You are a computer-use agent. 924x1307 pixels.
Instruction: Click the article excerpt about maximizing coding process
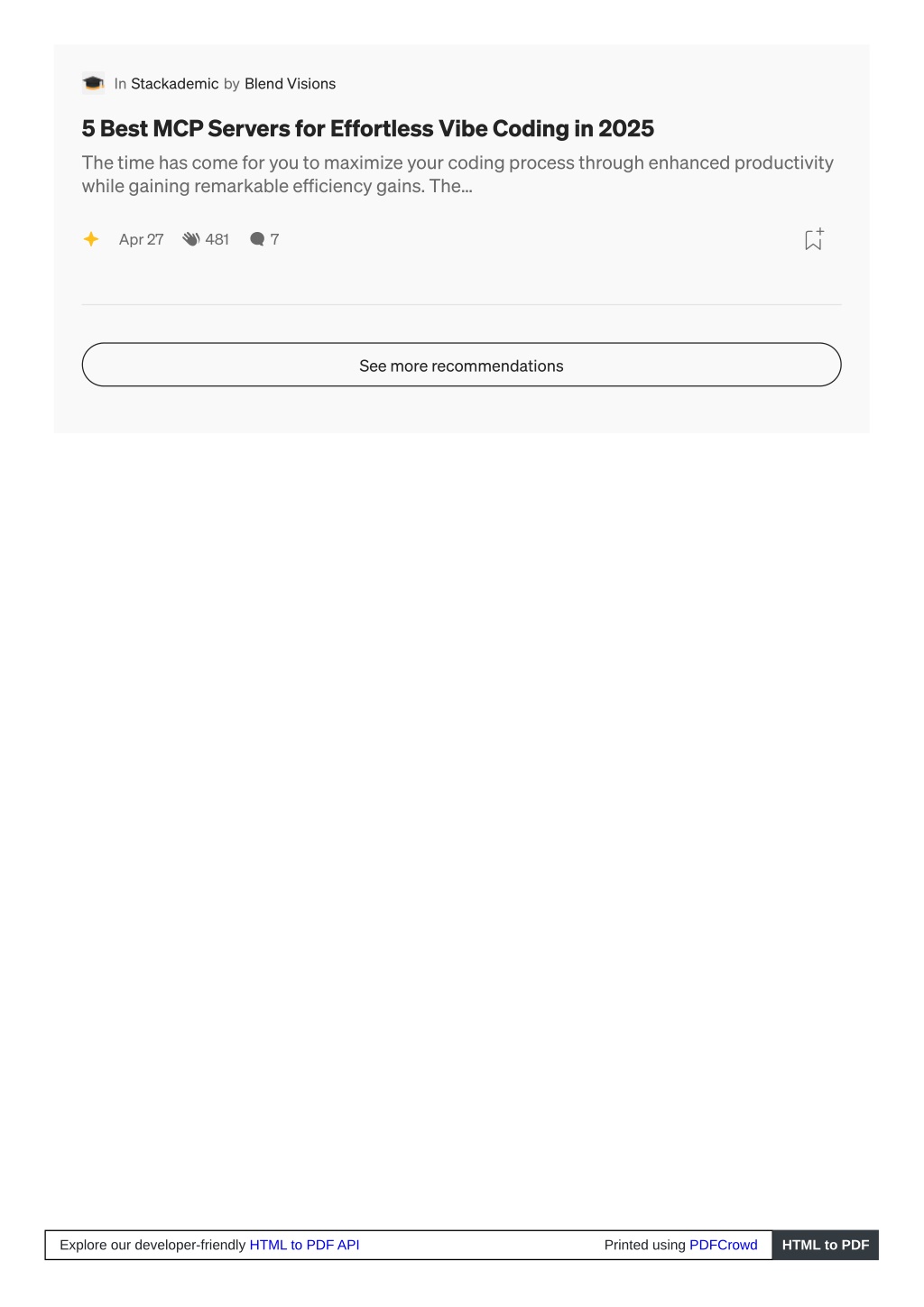(457, 174)
